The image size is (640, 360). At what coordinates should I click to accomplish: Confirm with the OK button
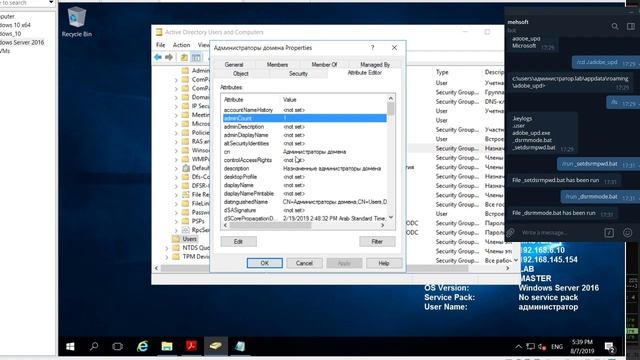[264, 263]
